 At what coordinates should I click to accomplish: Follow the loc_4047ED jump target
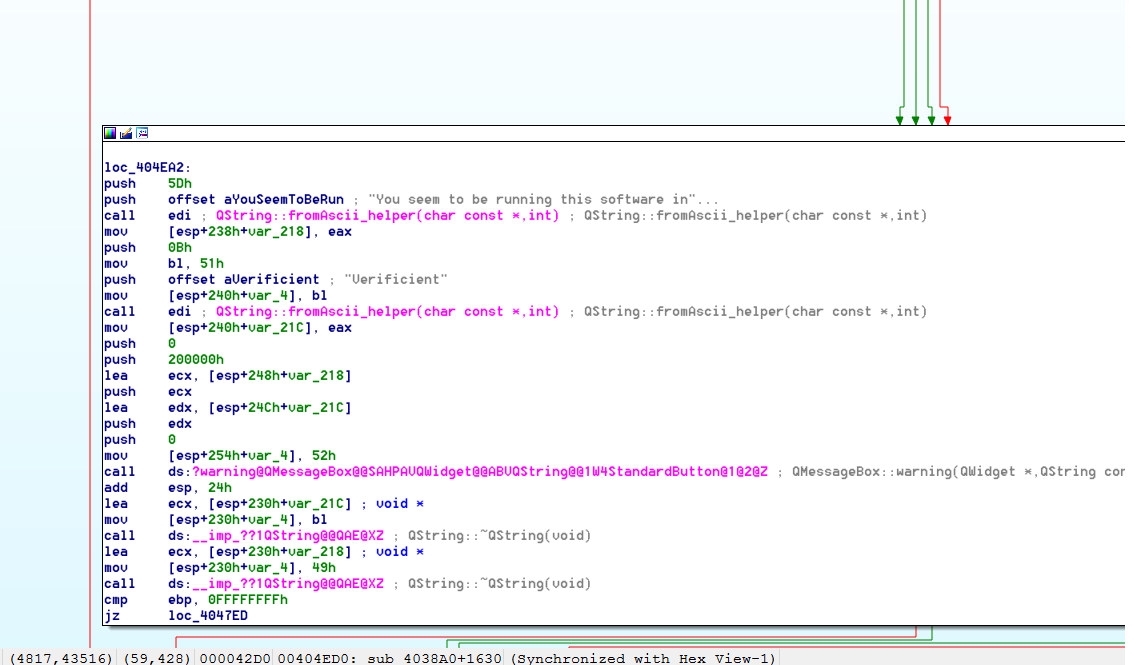coord(208,618)
